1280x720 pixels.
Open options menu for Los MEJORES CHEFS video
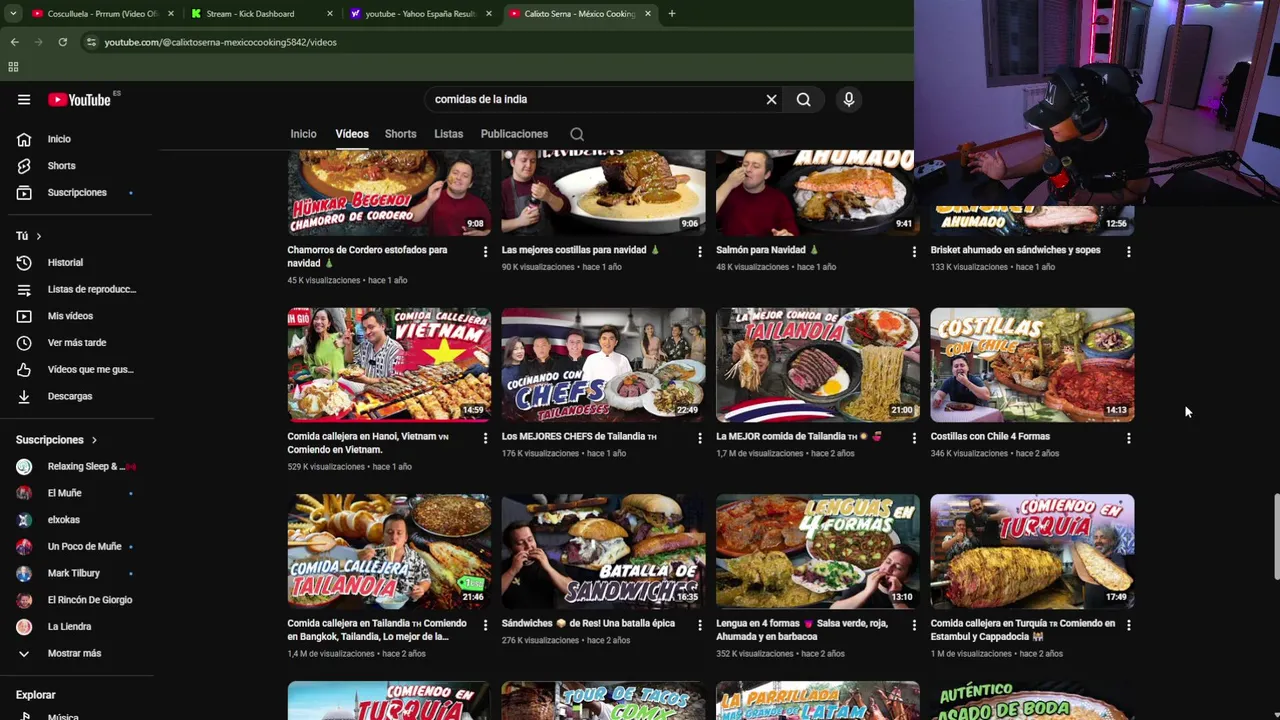(x=699, y=438)
